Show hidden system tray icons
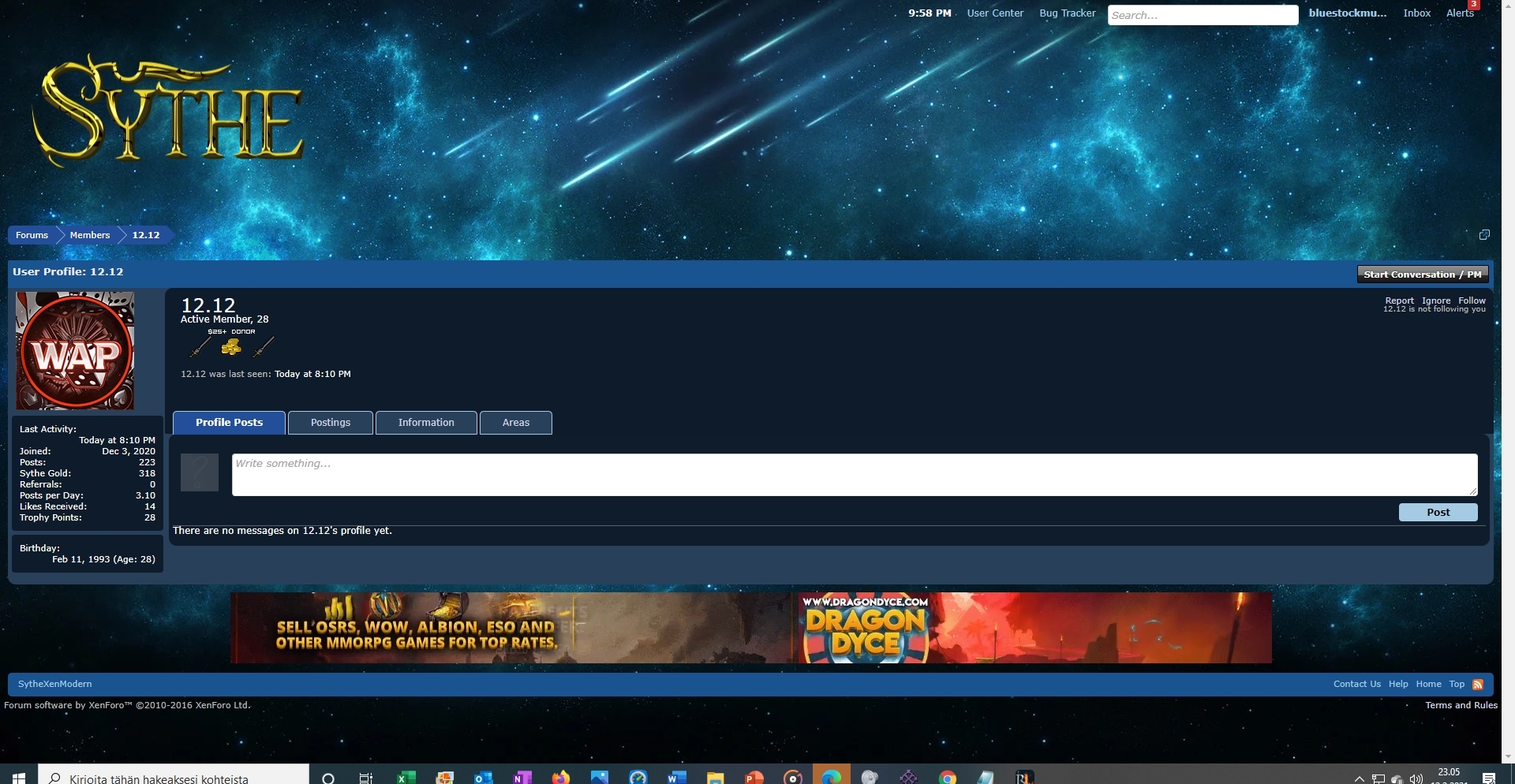Image resolution: width=1515 pixels, height=784 pixels. [1359, 778]
